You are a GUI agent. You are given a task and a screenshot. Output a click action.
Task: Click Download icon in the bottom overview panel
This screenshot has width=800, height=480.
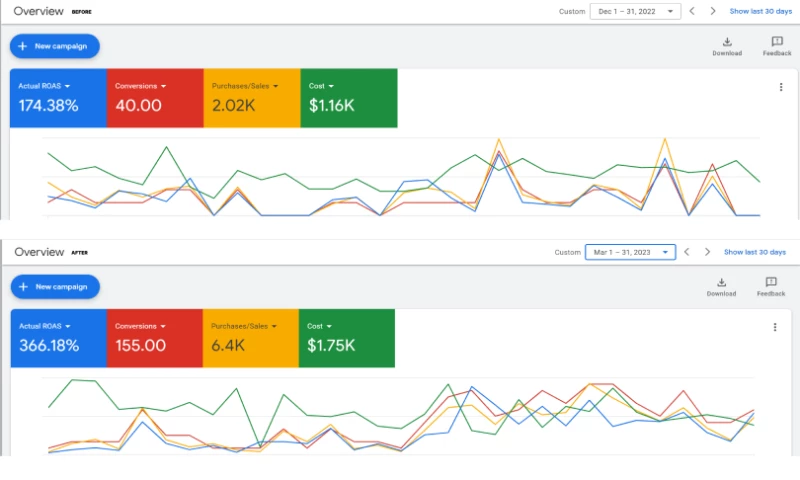pos(721,283)
